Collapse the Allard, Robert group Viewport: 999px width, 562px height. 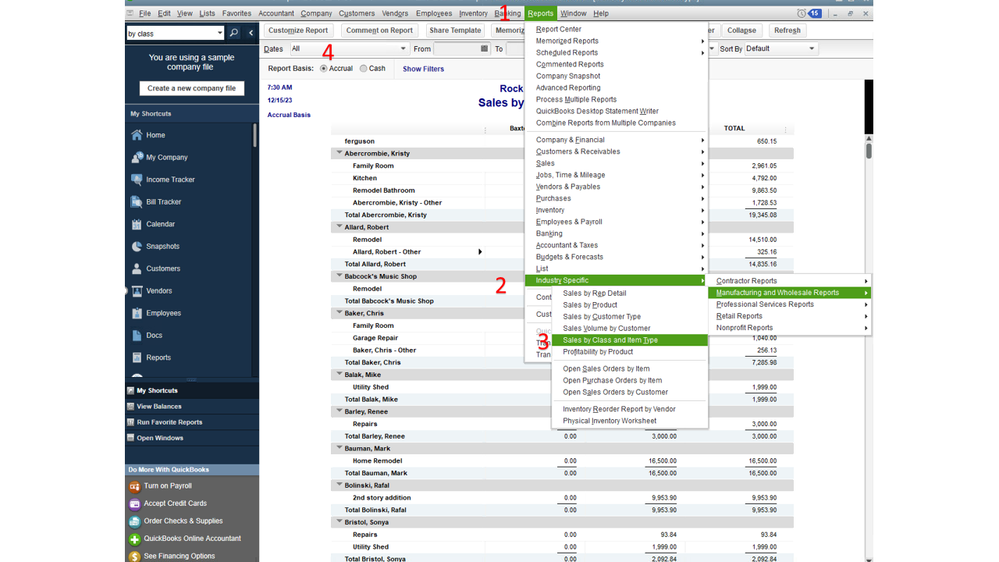339,227
